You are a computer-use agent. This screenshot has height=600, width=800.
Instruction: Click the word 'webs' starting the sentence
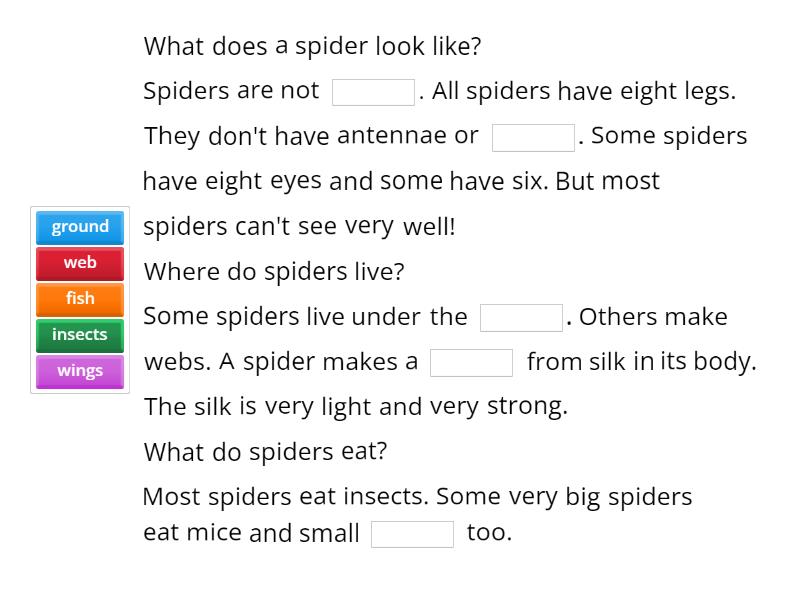point(170,361)
